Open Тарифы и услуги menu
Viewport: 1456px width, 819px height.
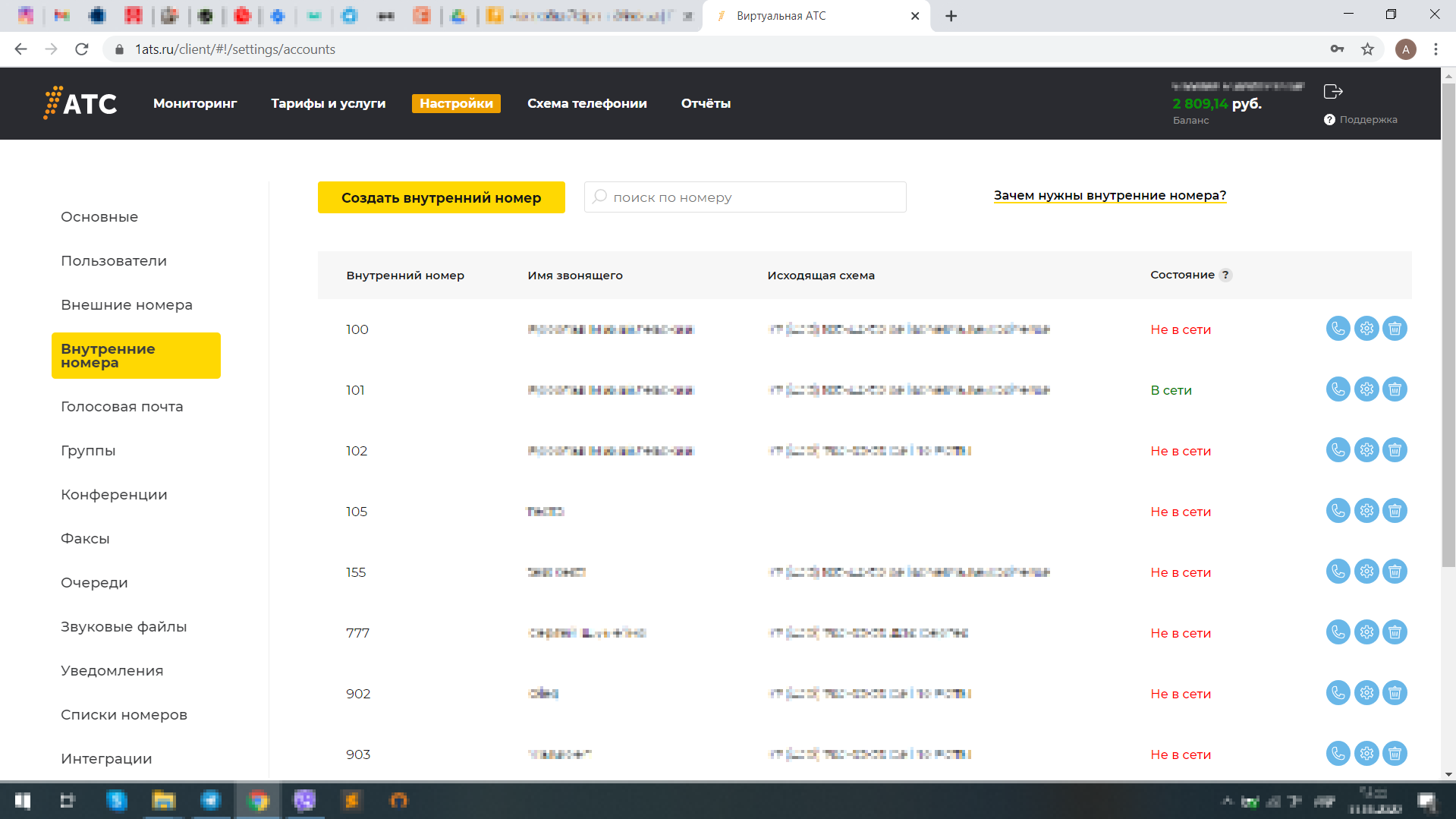328,104
